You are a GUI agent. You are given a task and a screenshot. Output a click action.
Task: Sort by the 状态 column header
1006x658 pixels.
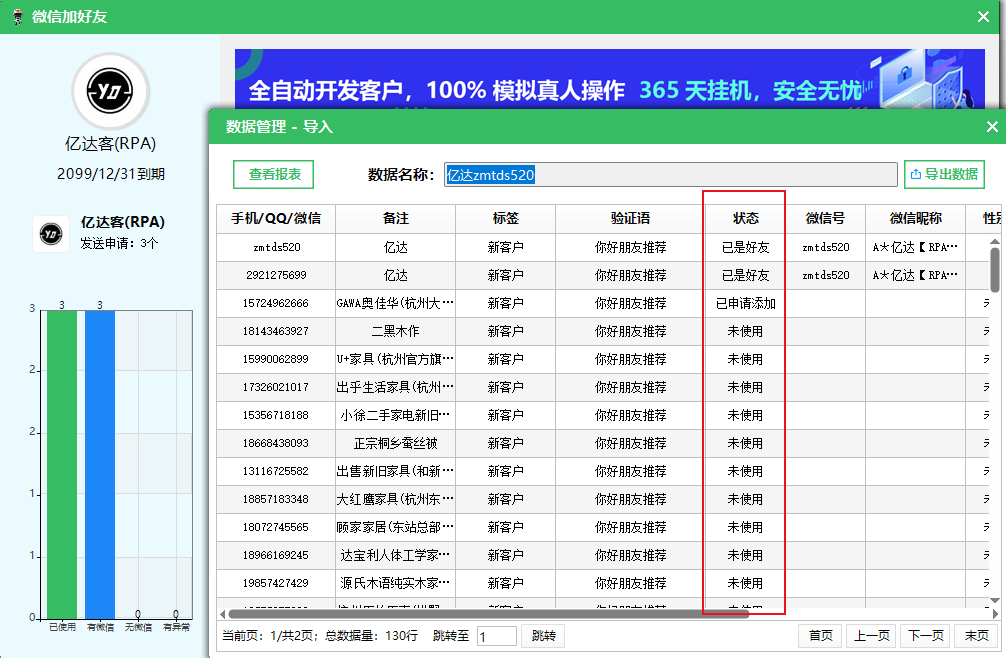click(x=745, y=218)
